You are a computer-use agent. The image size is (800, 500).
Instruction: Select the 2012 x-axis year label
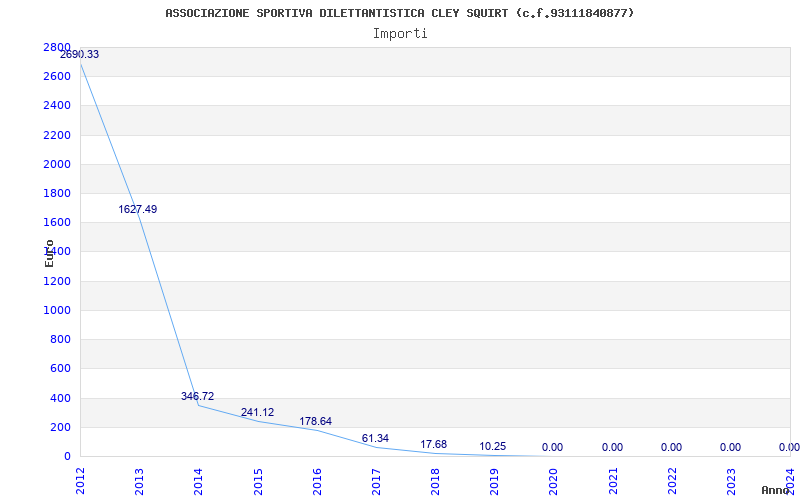(80, 482)
